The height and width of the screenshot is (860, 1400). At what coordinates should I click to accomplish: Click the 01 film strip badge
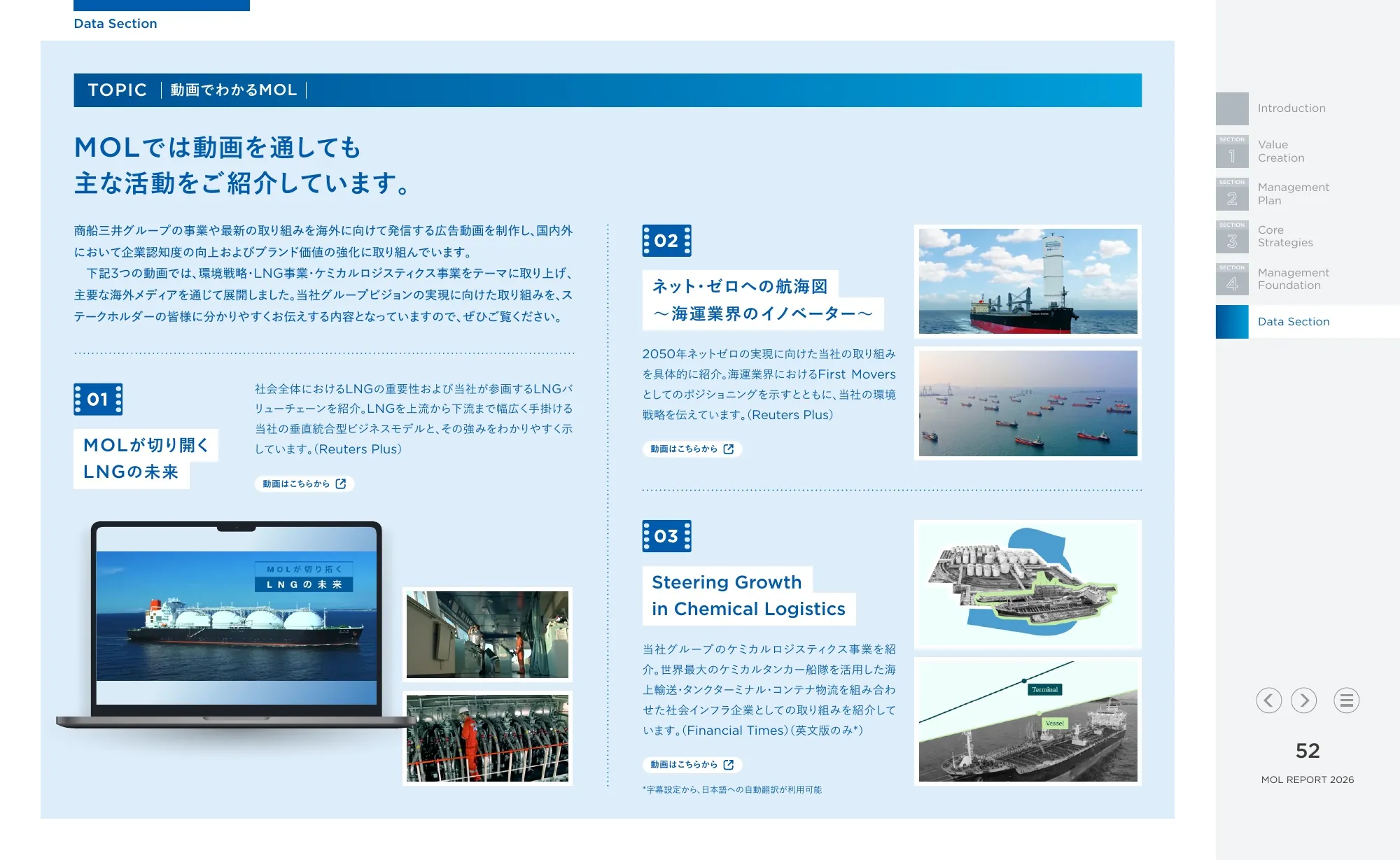tap(98, 400)
